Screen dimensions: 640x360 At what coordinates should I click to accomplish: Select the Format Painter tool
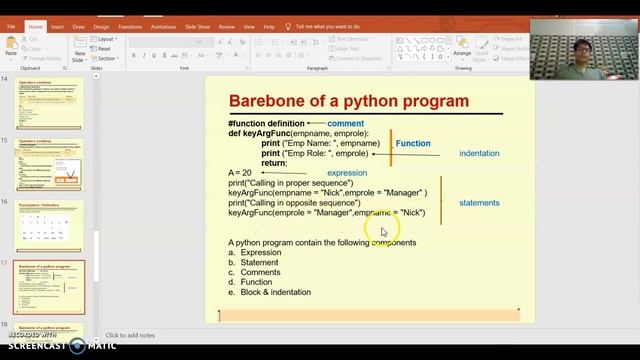click(41, 58)
